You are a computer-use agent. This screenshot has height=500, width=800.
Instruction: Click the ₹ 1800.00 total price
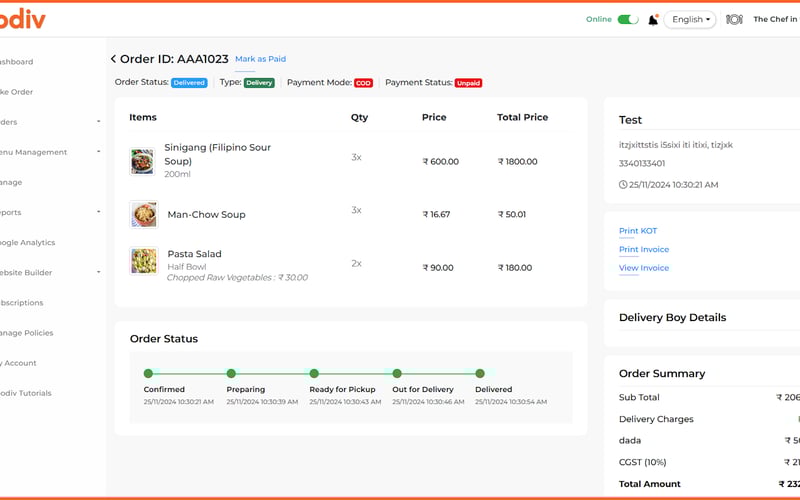pos(517,162)
